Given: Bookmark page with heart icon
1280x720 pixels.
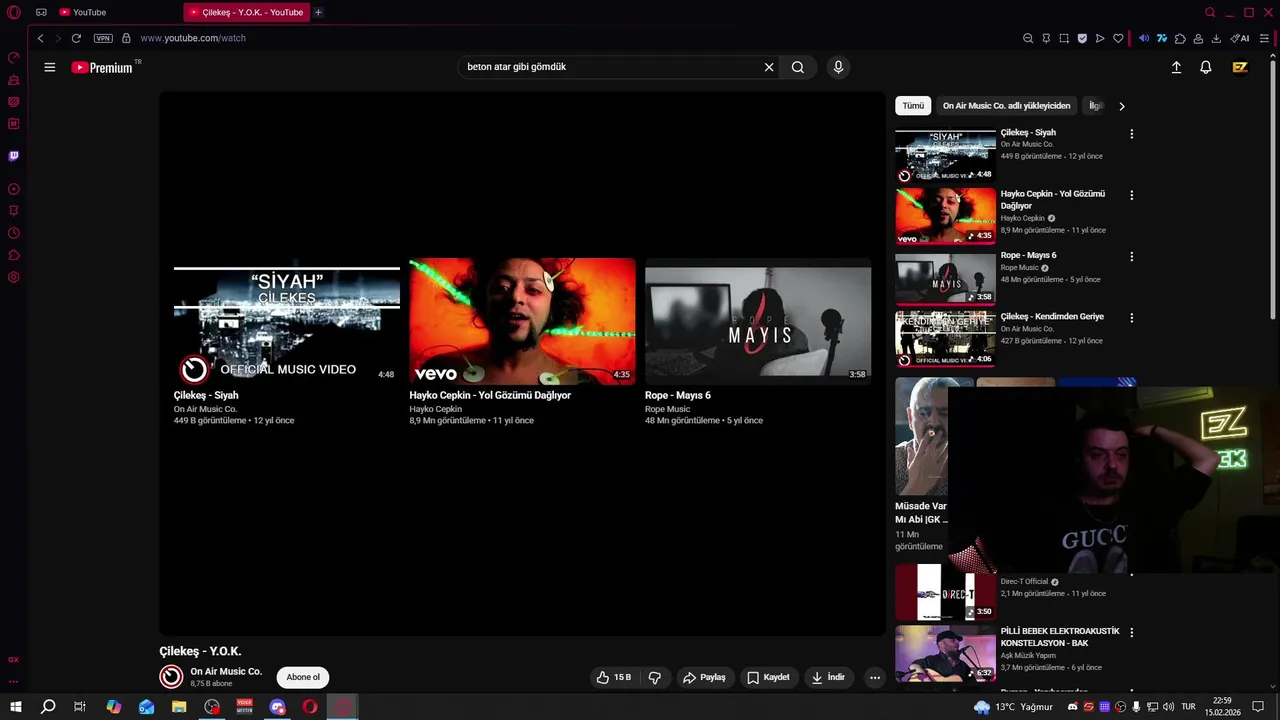Looking at the screenshot, I should [1118, 38].
